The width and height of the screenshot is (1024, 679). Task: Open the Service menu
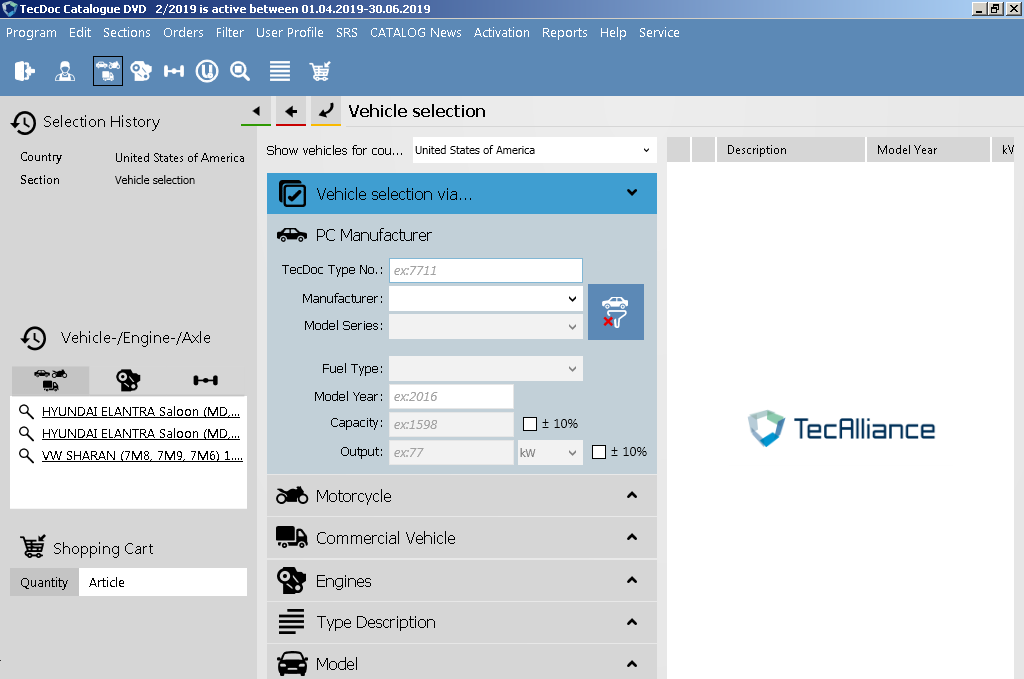pos(659,33)
